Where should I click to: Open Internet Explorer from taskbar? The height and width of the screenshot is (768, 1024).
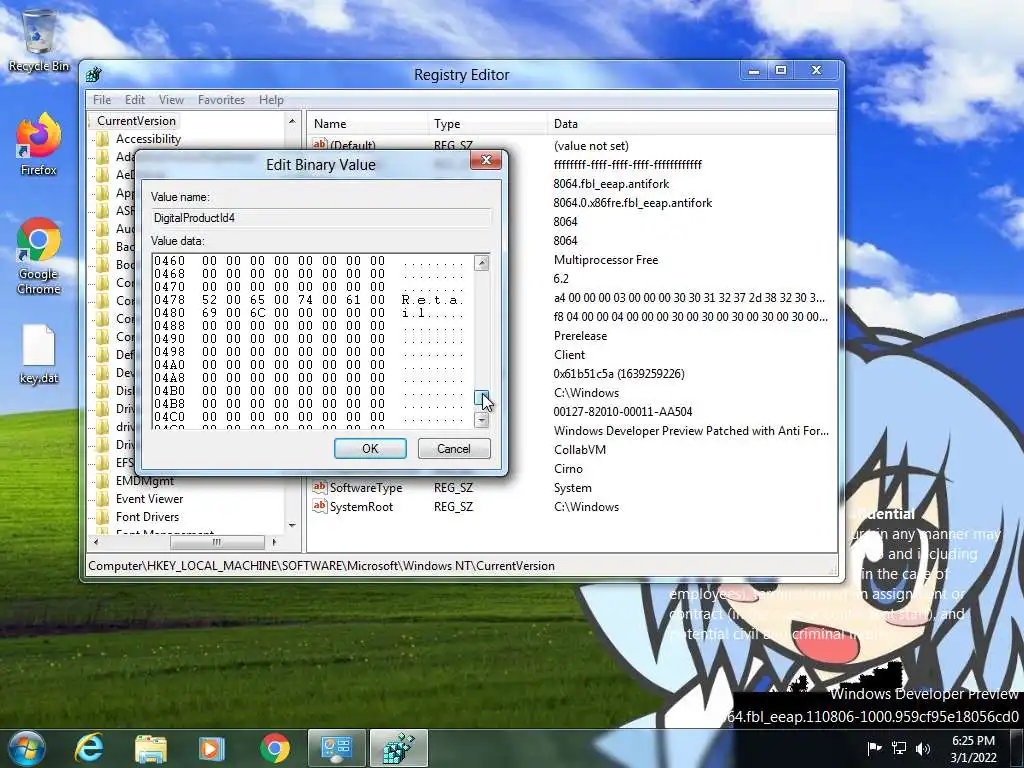coord(88,748)
